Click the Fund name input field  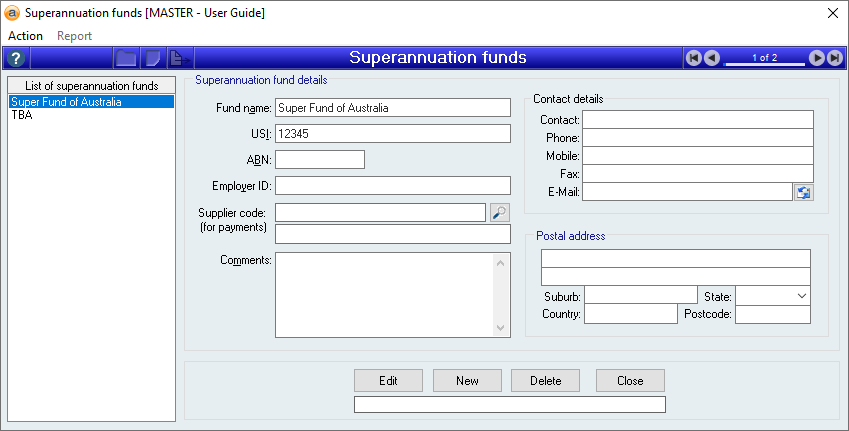pos(392,108)
